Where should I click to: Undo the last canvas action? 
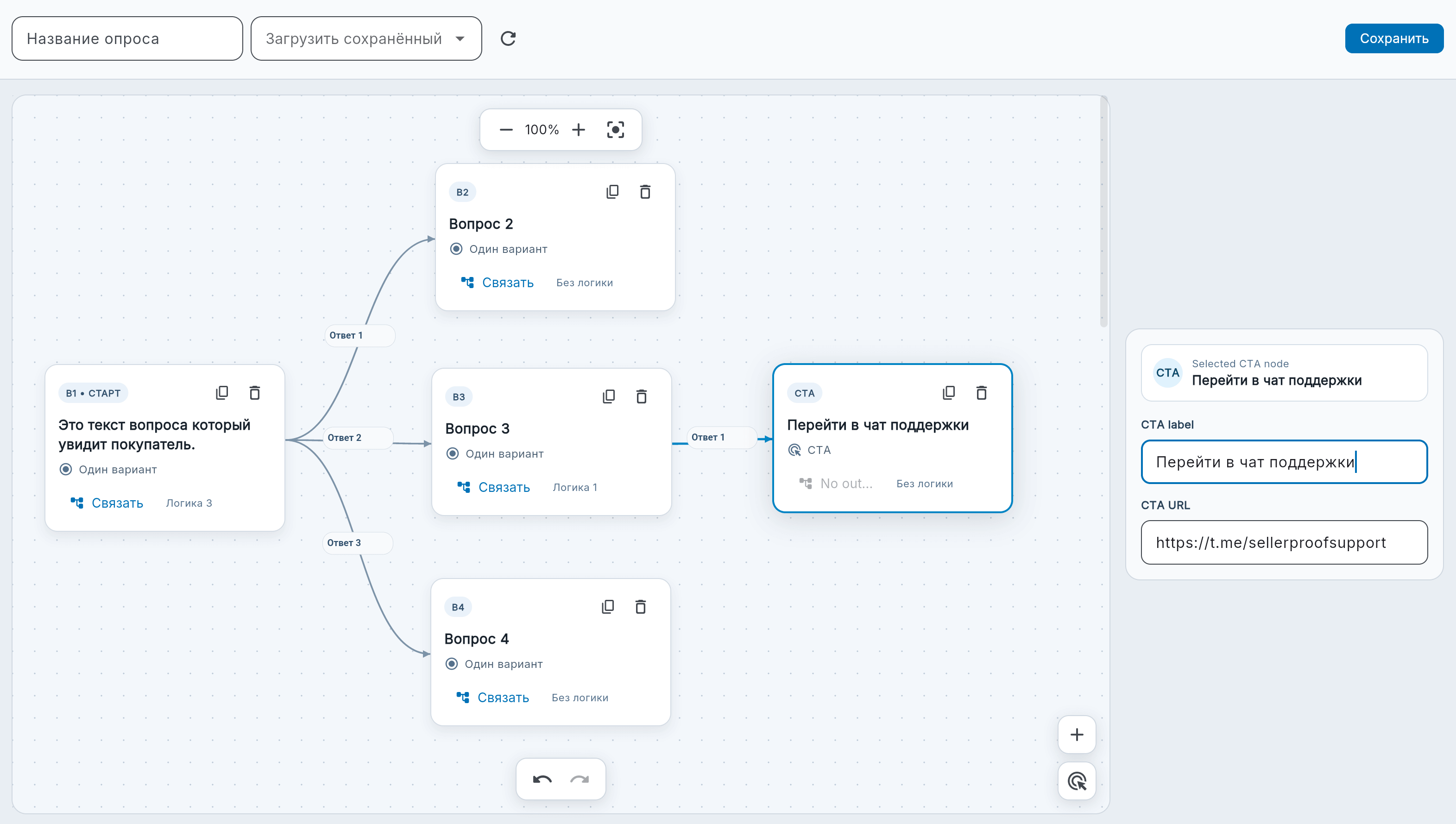542,779
